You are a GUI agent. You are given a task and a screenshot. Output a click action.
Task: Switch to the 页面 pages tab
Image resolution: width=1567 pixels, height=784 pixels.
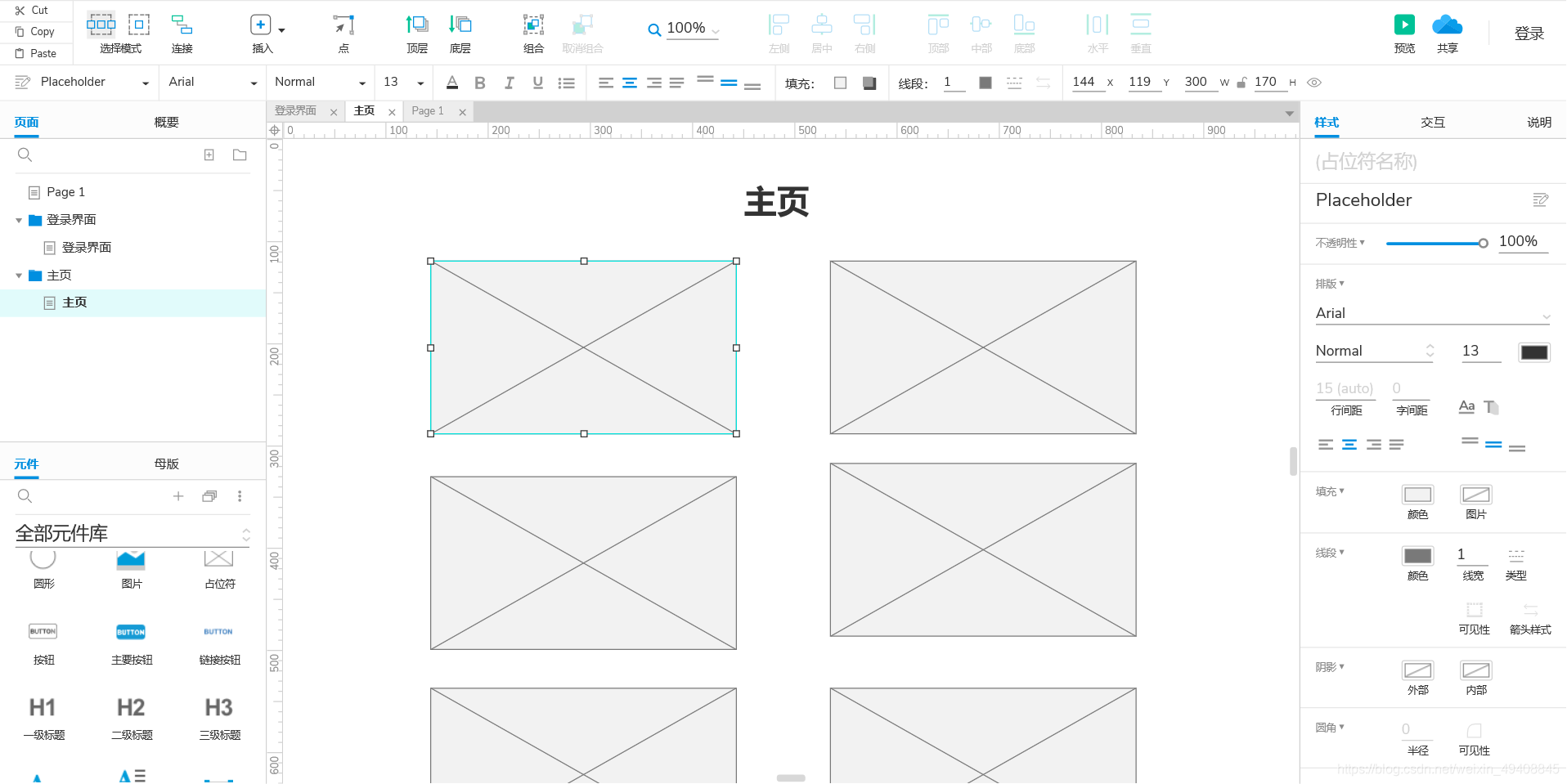(x=26, y=123)
